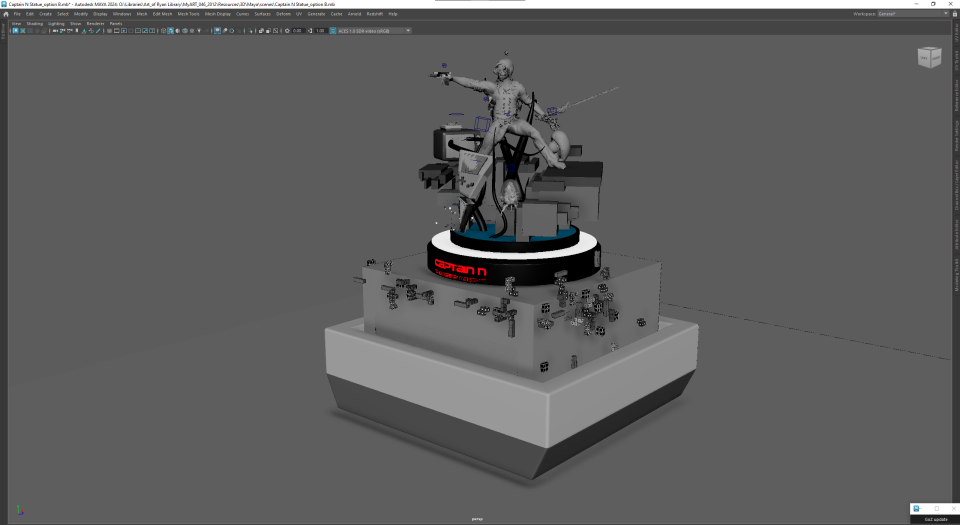Image resolution: width=960 pixels, height=525 pixels.
Task: Toggle the color management view transform icon
Action: point(332,31)
